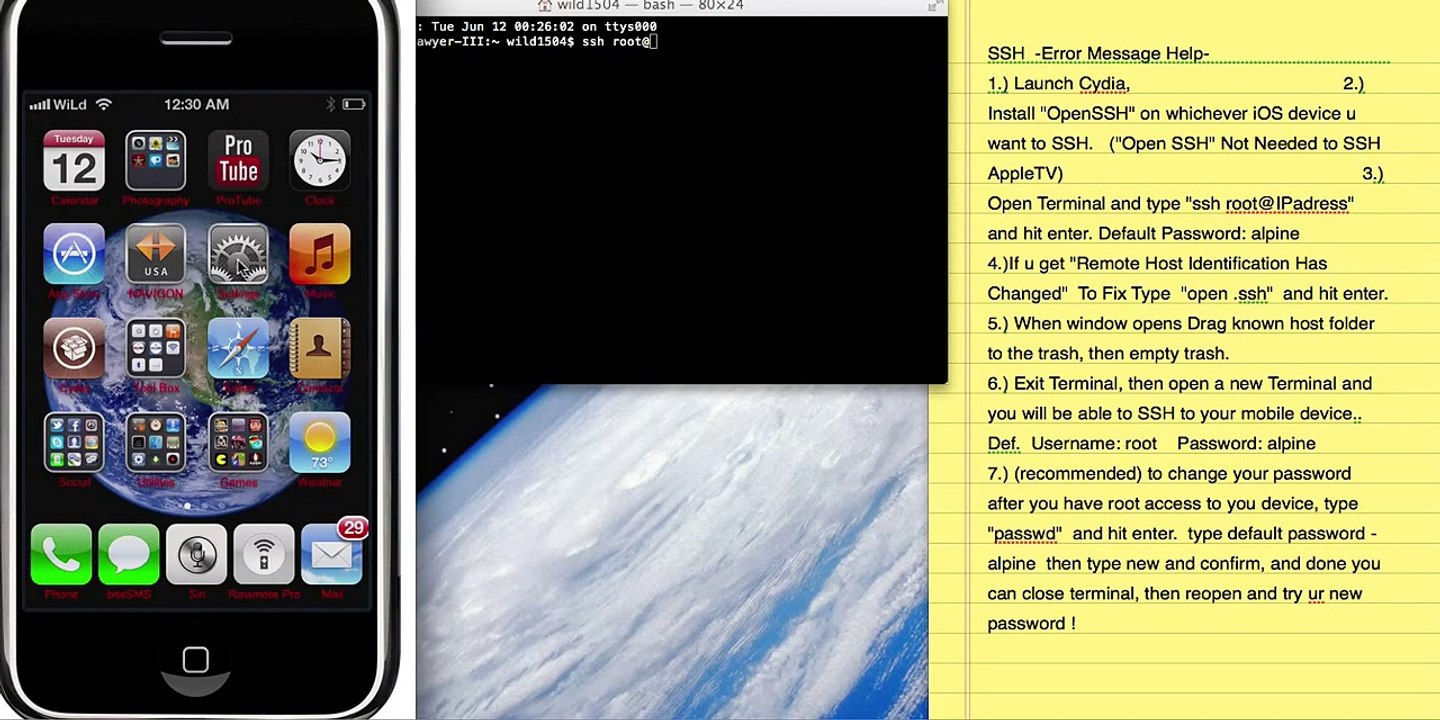Tap the 12:30 AM clock in status bar

(197, 104)
